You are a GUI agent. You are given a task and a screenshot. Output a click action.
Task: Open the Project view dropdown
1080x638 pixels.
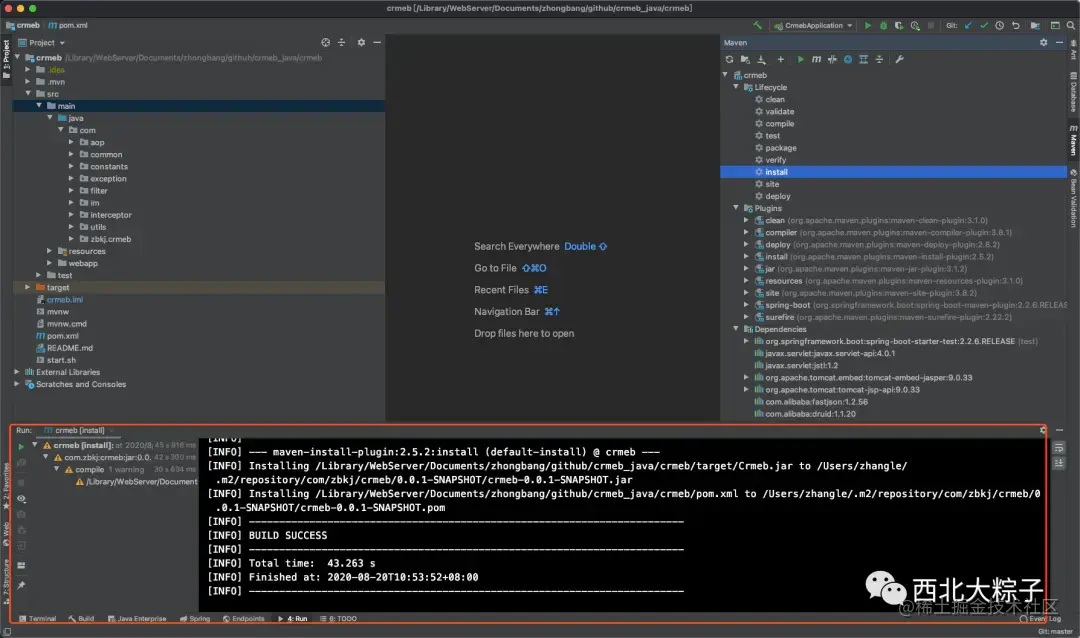[x=41, y=43]
